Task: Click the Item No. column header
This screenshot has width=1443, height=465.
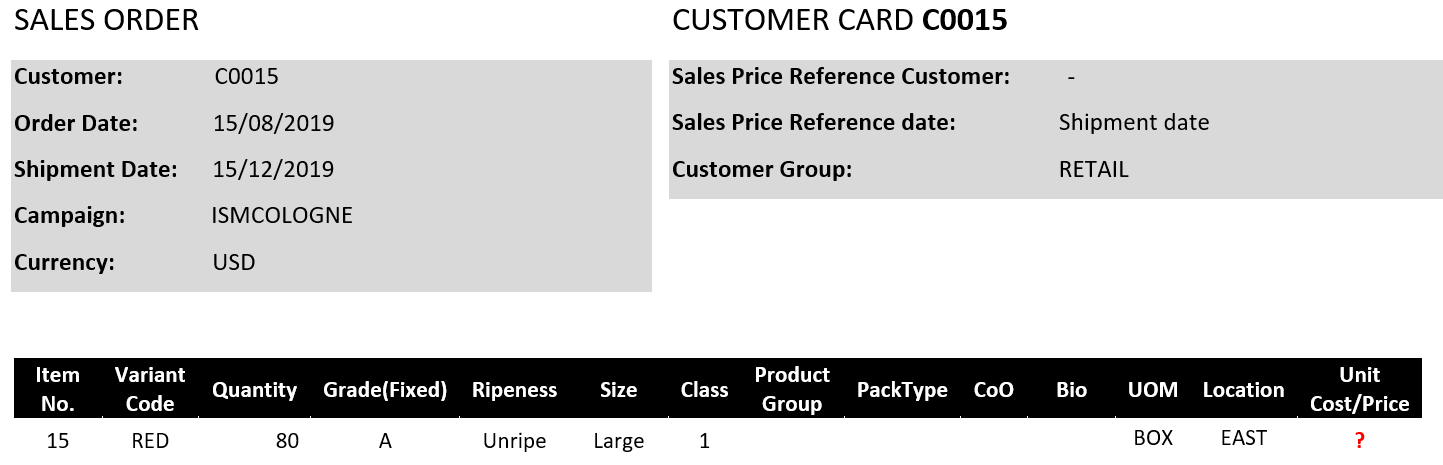Action: (57, 389)
